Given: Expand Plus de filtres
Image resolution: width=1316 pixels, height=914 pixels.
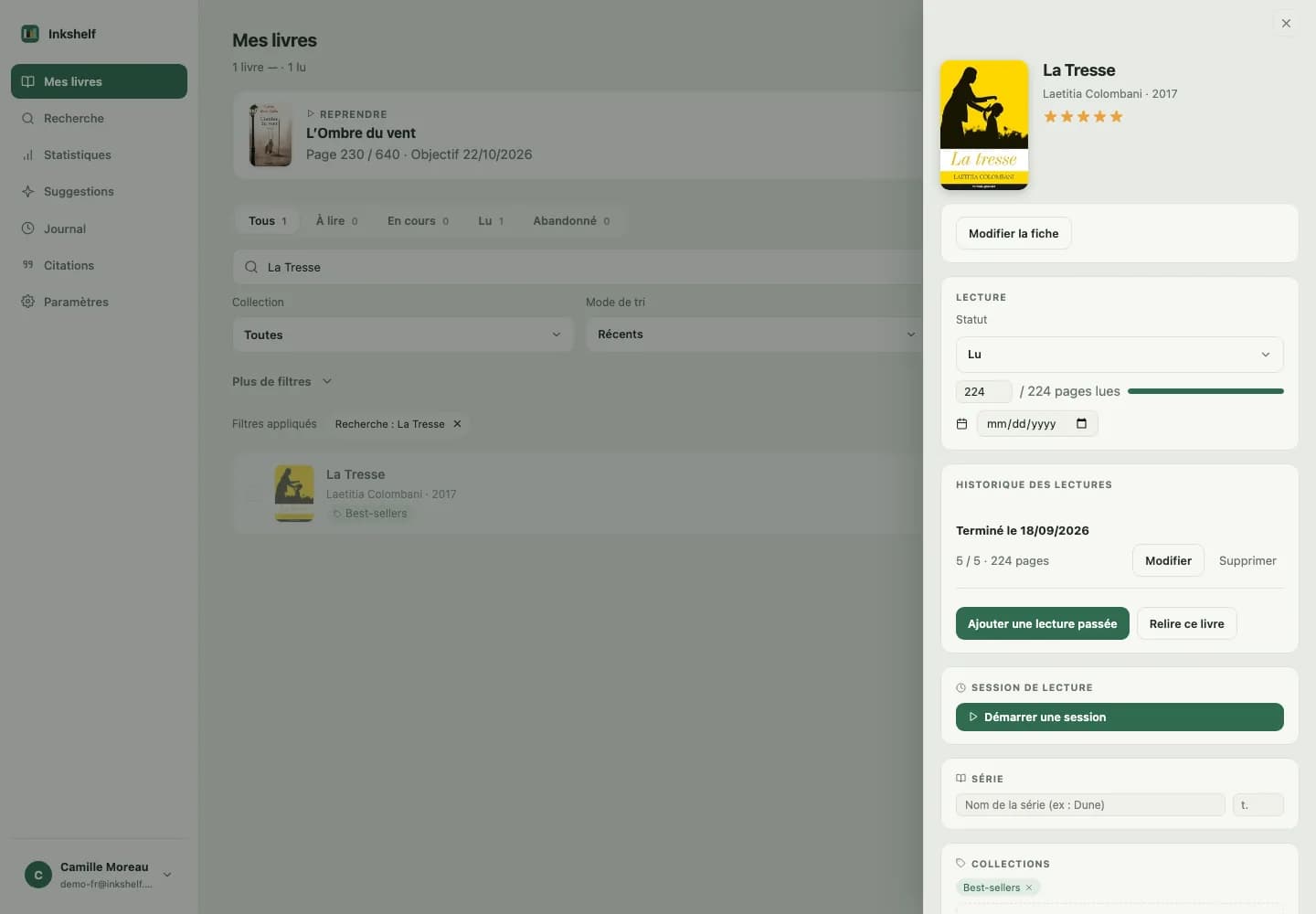Looking at the screenshot, I should point(281,381).
